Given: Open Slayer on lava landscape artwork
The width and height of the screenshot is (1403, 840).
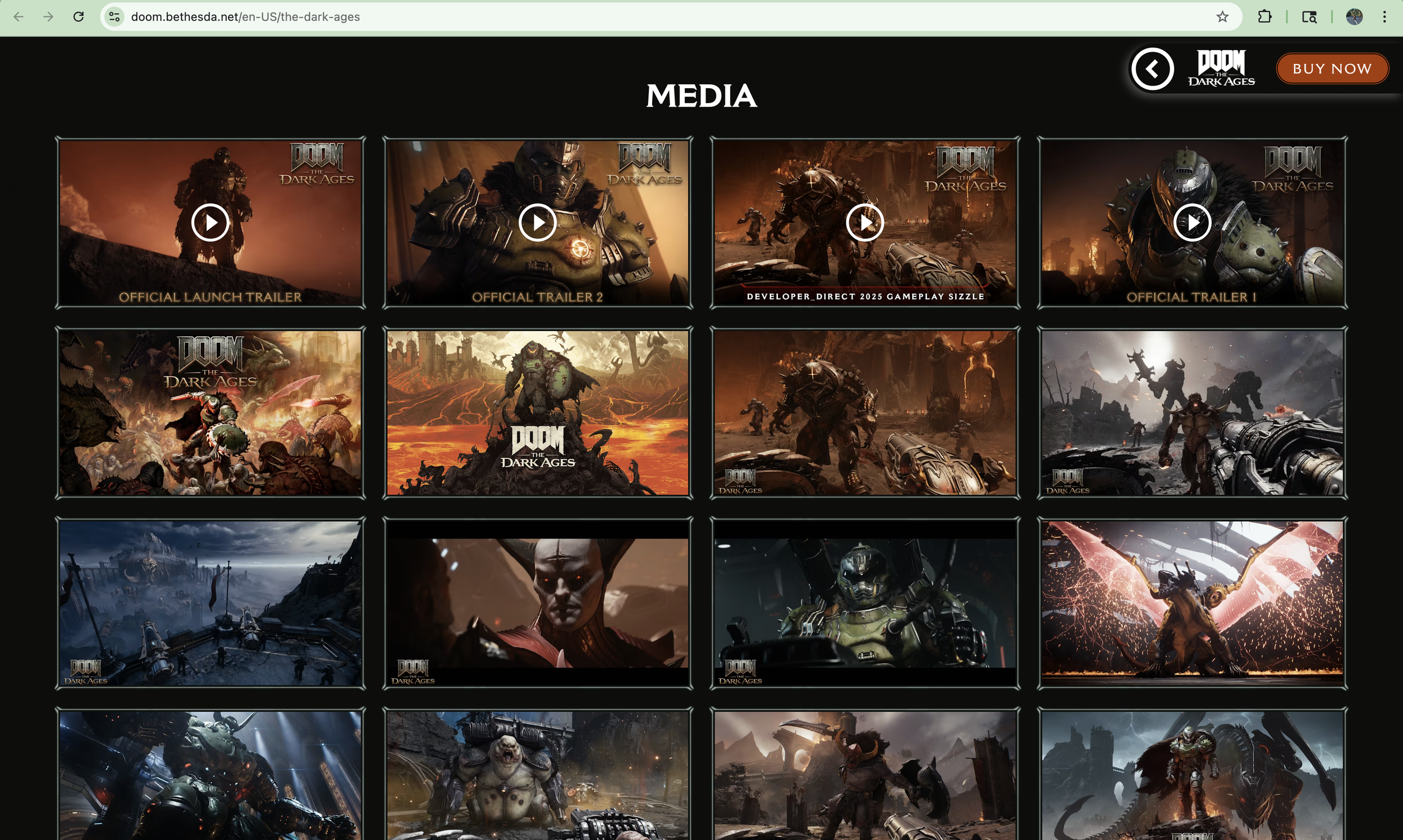Looking at the screenshot, I should [x=537, y=412].
